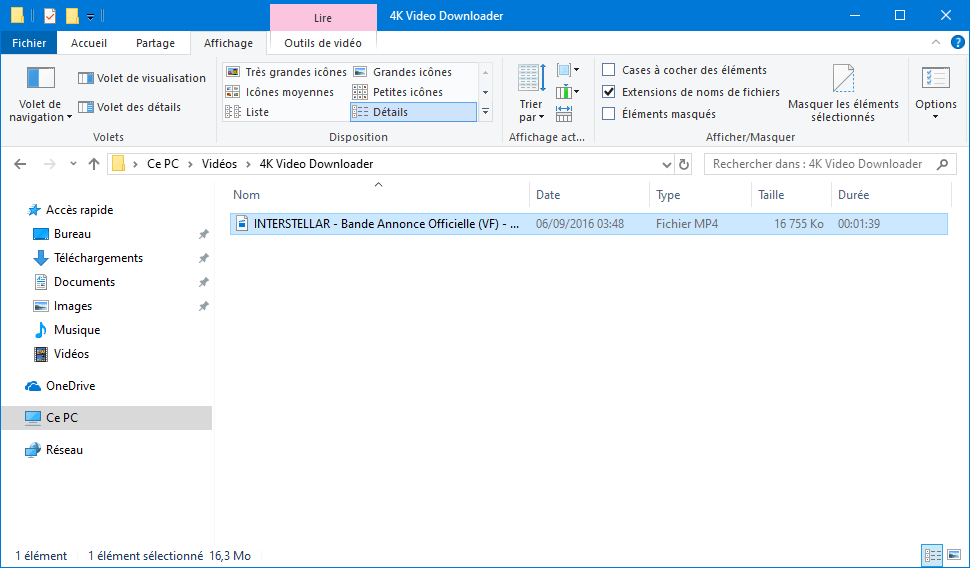
Task: Click the Lire contextual tab header
Action: tap(323, 18)
